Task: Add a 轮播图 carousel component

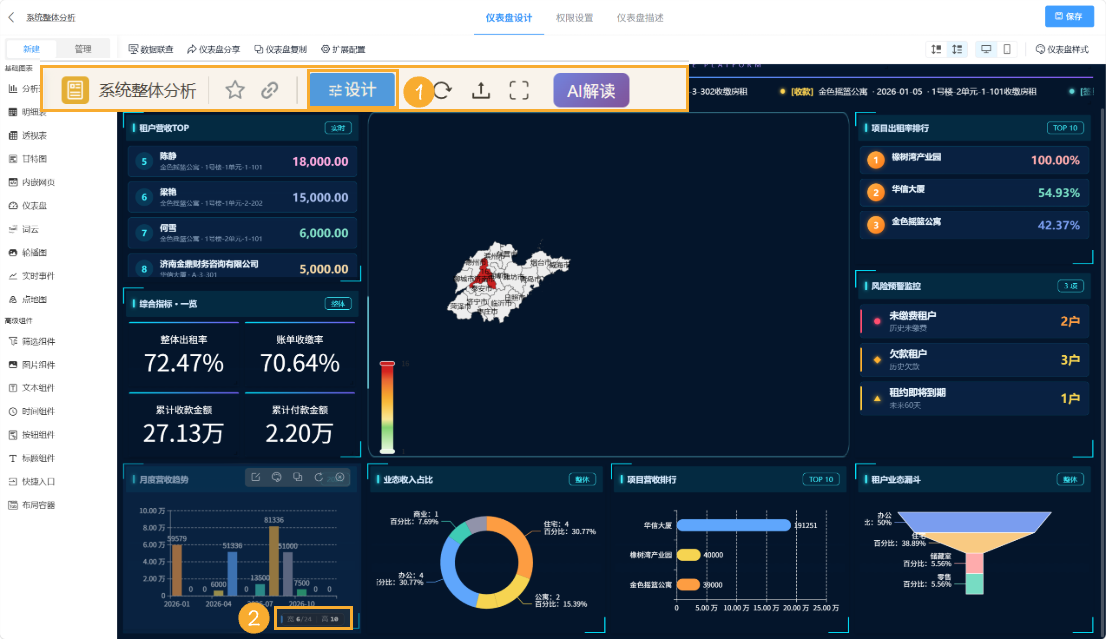Action: point(28,252)
